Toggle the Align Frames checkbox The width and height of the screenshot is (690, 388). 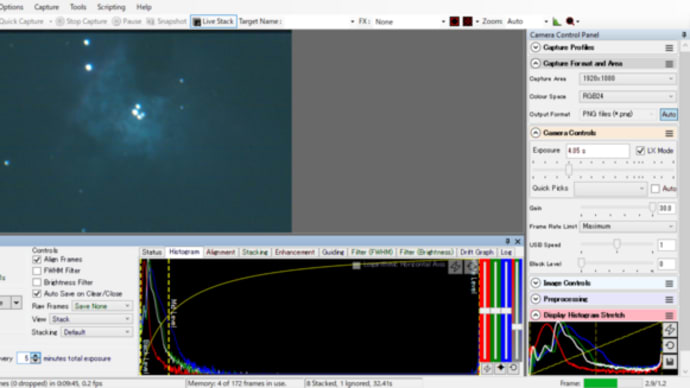click(x=37, y=260)
